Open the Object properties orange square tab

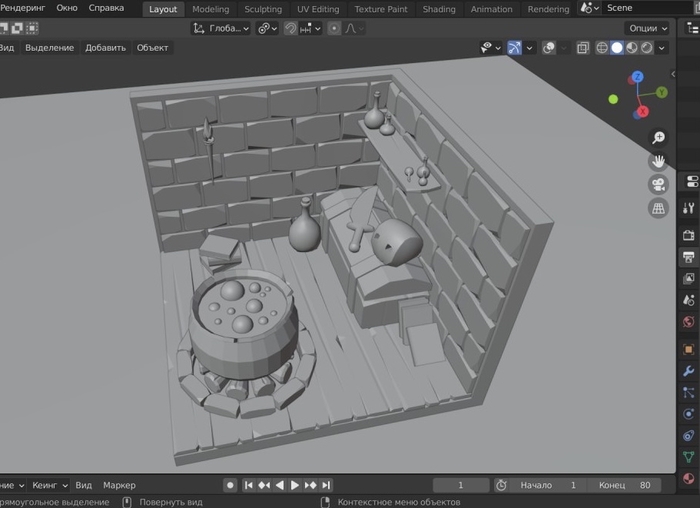point(688,349)
